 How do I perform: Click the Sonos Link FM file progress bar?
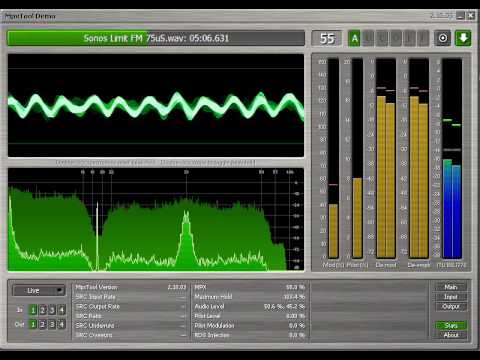[x=156, y=38]
